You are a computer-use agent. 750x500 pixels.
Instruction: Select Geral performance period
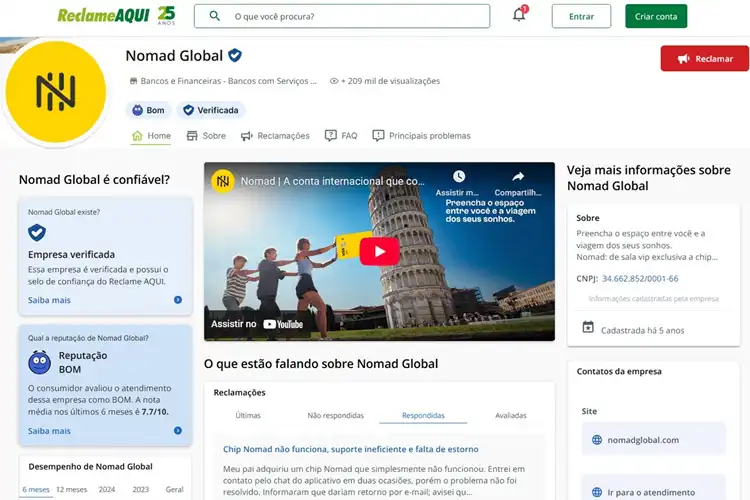[174, 489]
